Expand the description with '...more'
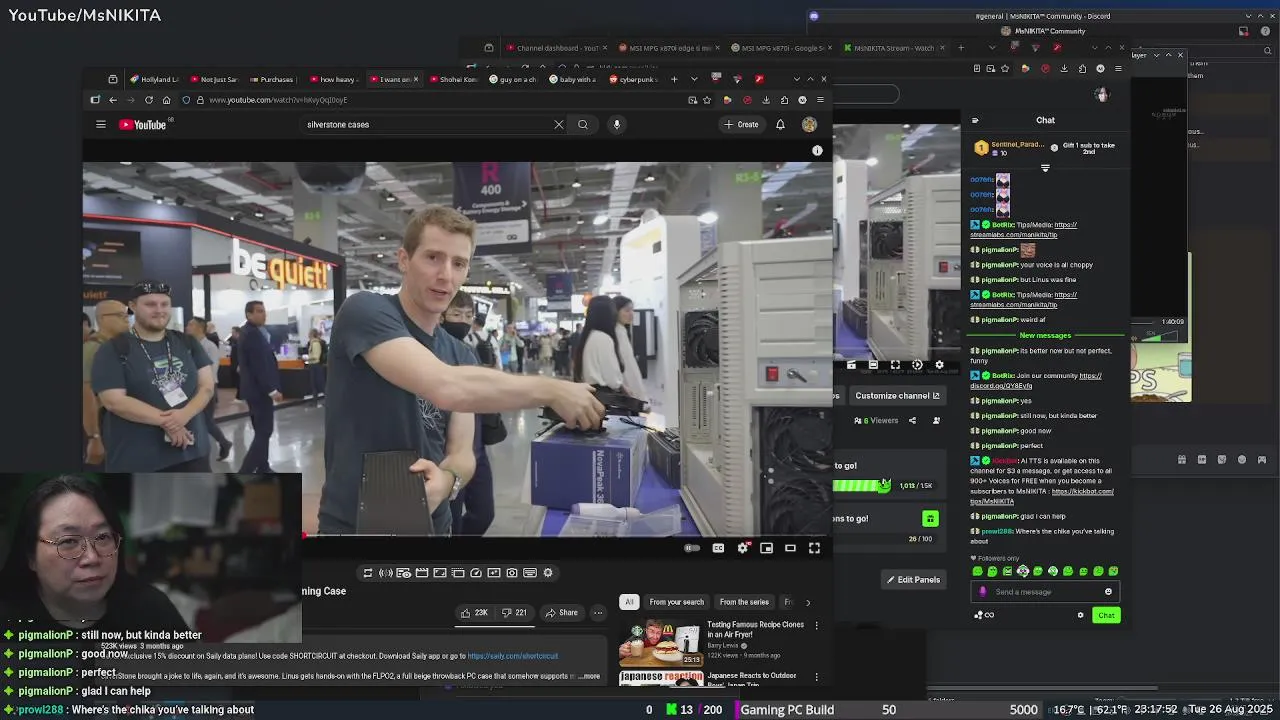Viewport: 1280px width, 720px height. point(589,676)
